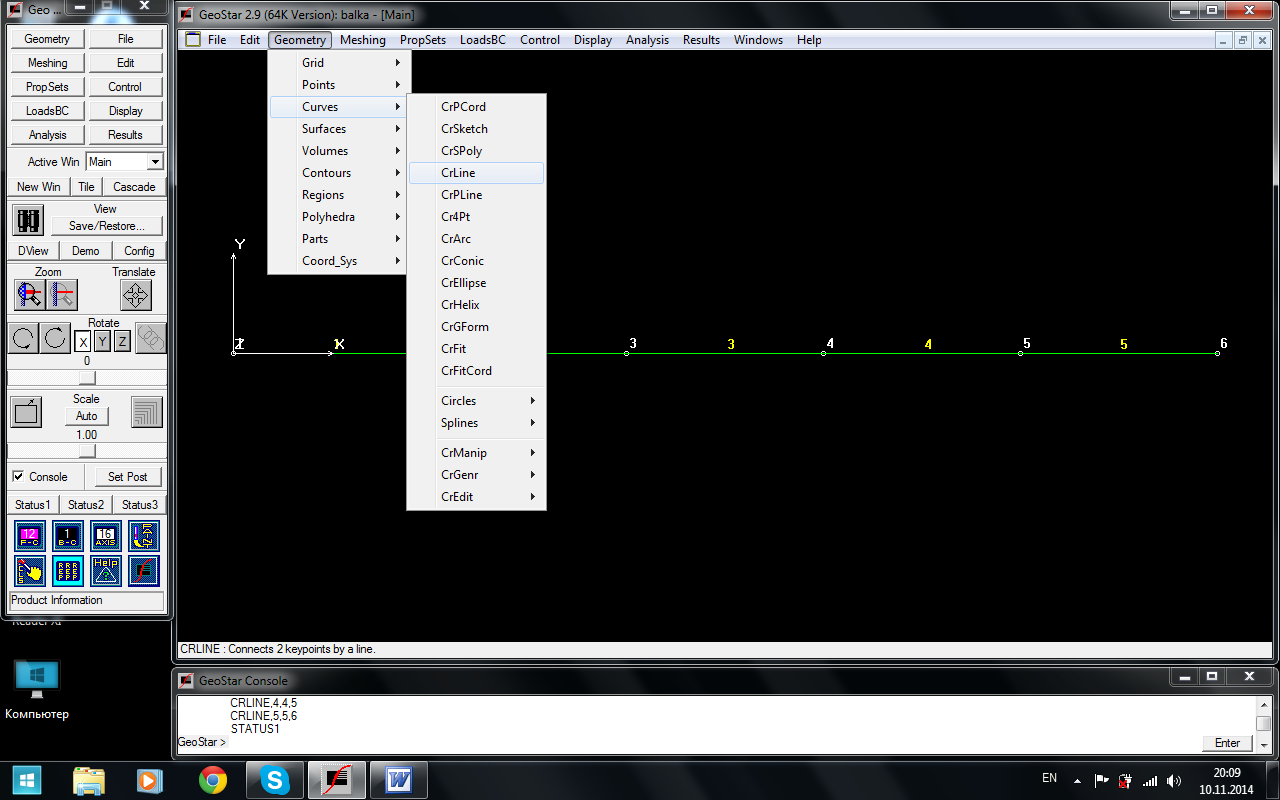Click the 16 AXIS icon
This screenshot has width=1280, height=800.
[x=106, y=536]
